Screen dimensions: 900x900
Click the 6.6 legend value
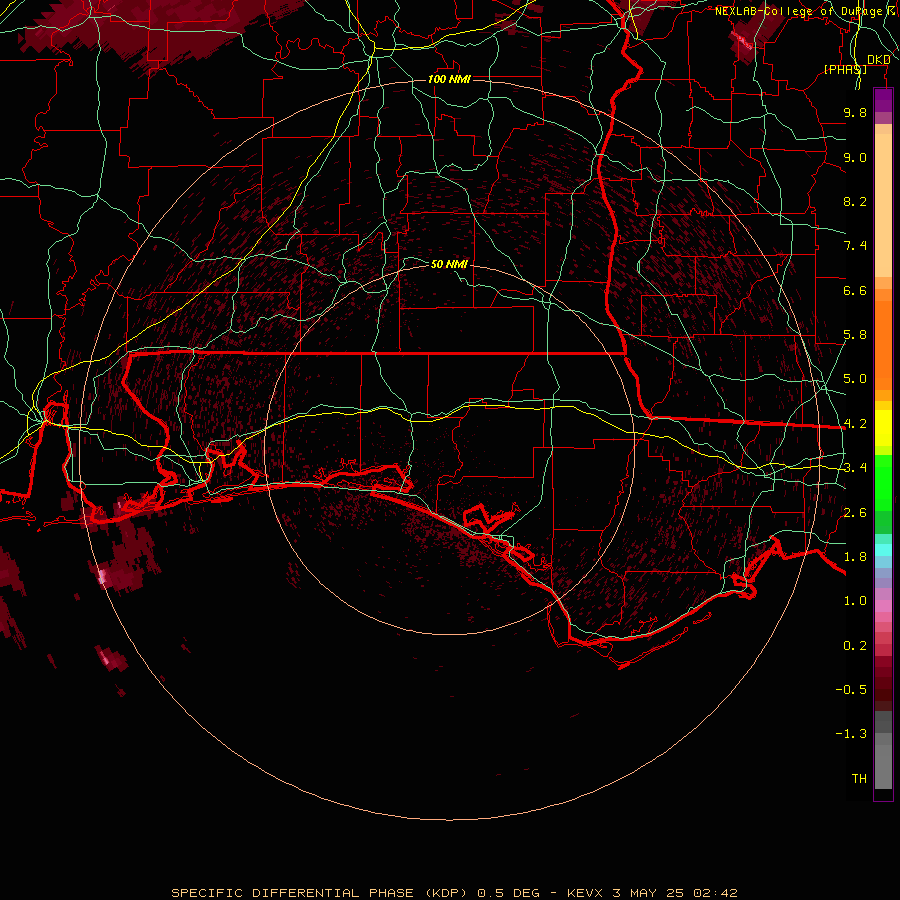(x=855, y=290)
